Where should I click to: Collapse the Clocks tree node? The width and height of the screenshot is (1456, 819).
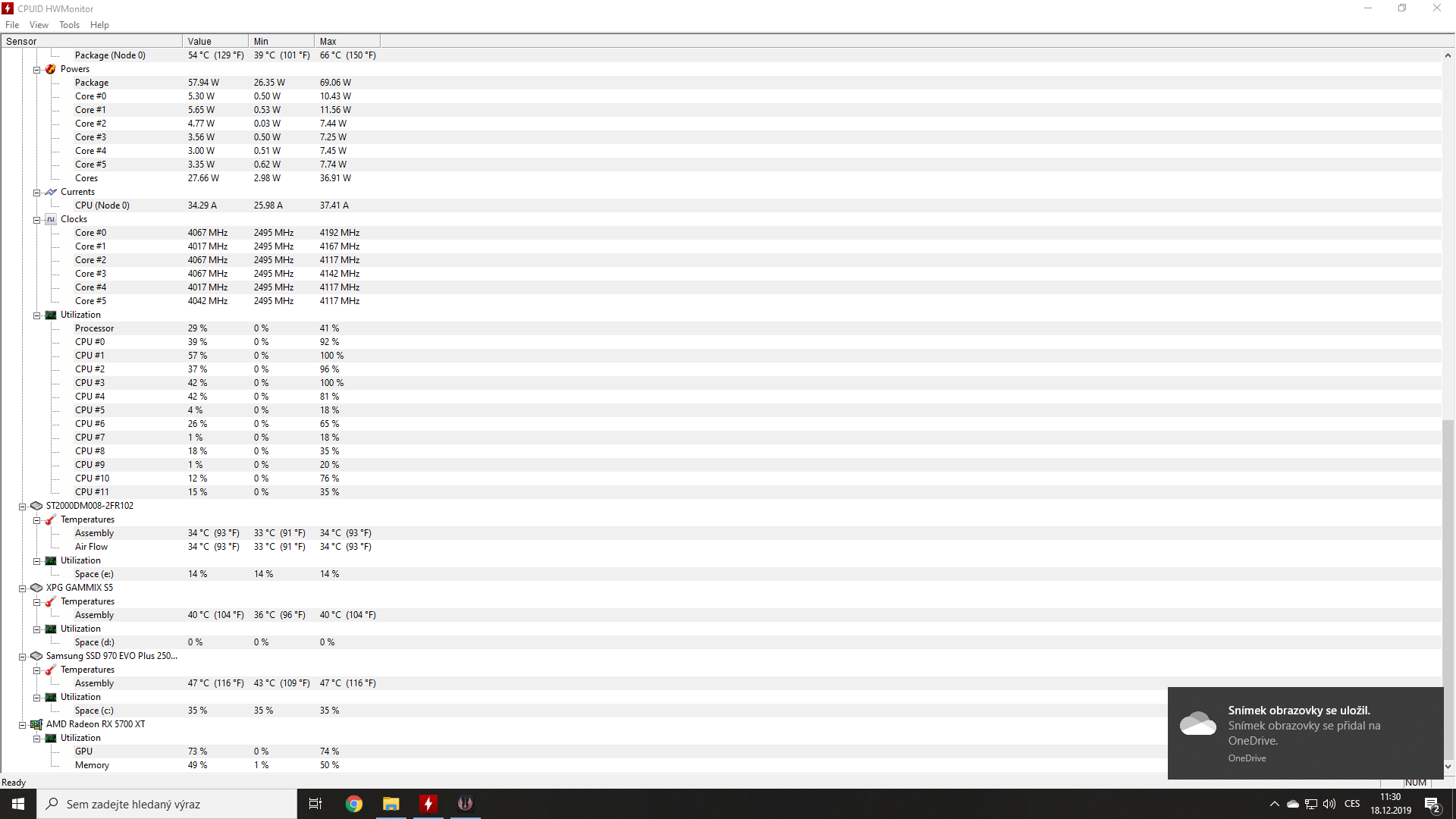(x=36, y=220)
